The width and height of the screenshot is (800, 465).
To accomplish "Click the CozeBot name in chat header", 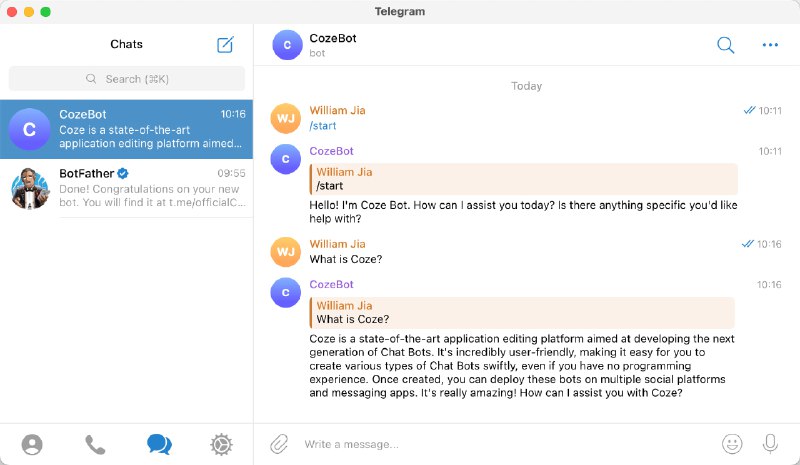I will (333, 38).
